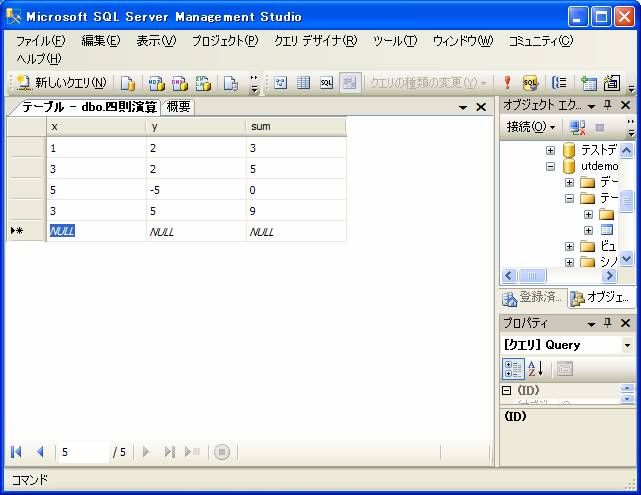The width and height of the screenshot is (641, 495).
Task: Click the current row number input field
Action: (x=82, y=452)
